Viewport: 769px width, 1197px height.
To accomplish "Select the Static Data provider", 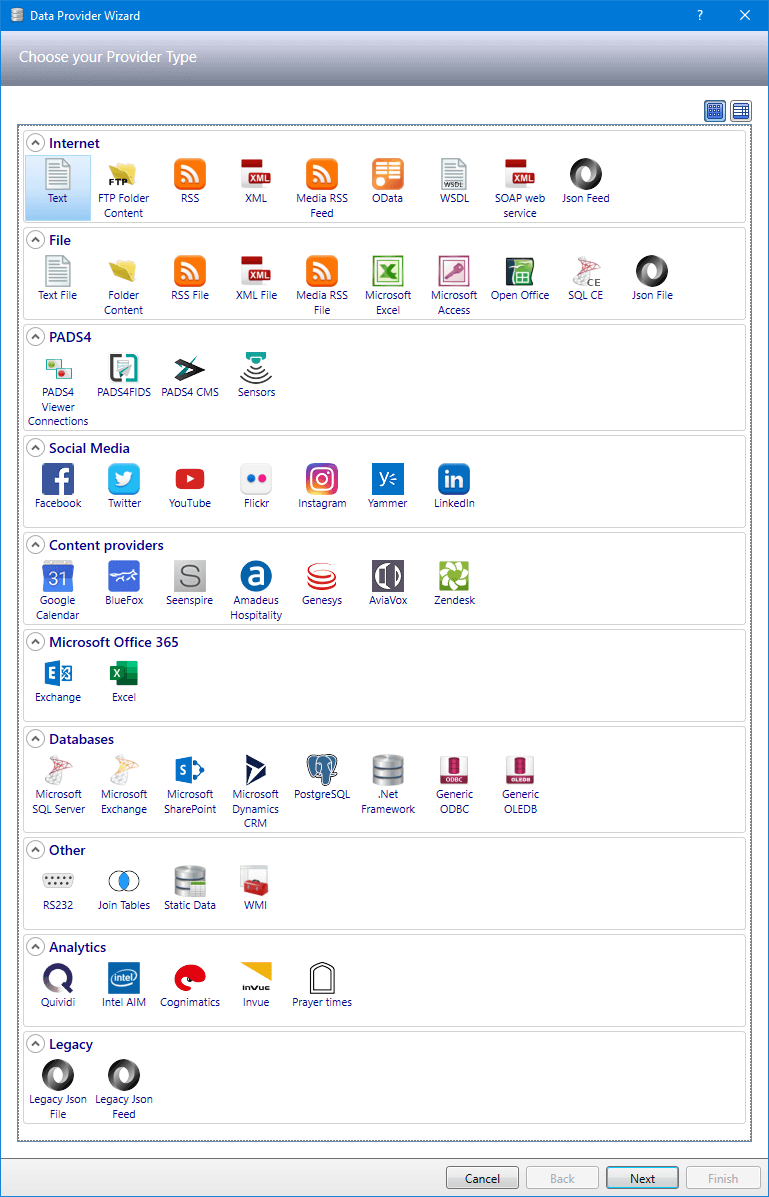I will point(189,889).
